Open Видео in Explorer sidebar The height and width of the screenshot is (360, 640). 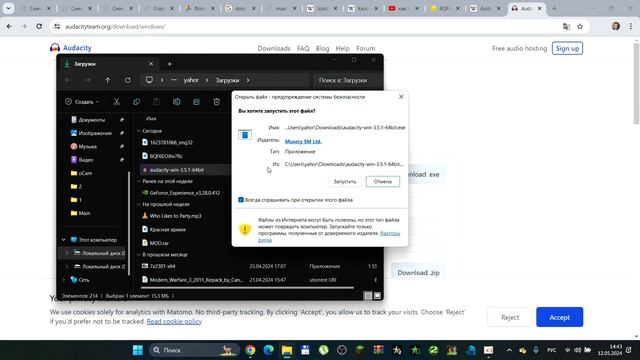[x=86, y=160]
